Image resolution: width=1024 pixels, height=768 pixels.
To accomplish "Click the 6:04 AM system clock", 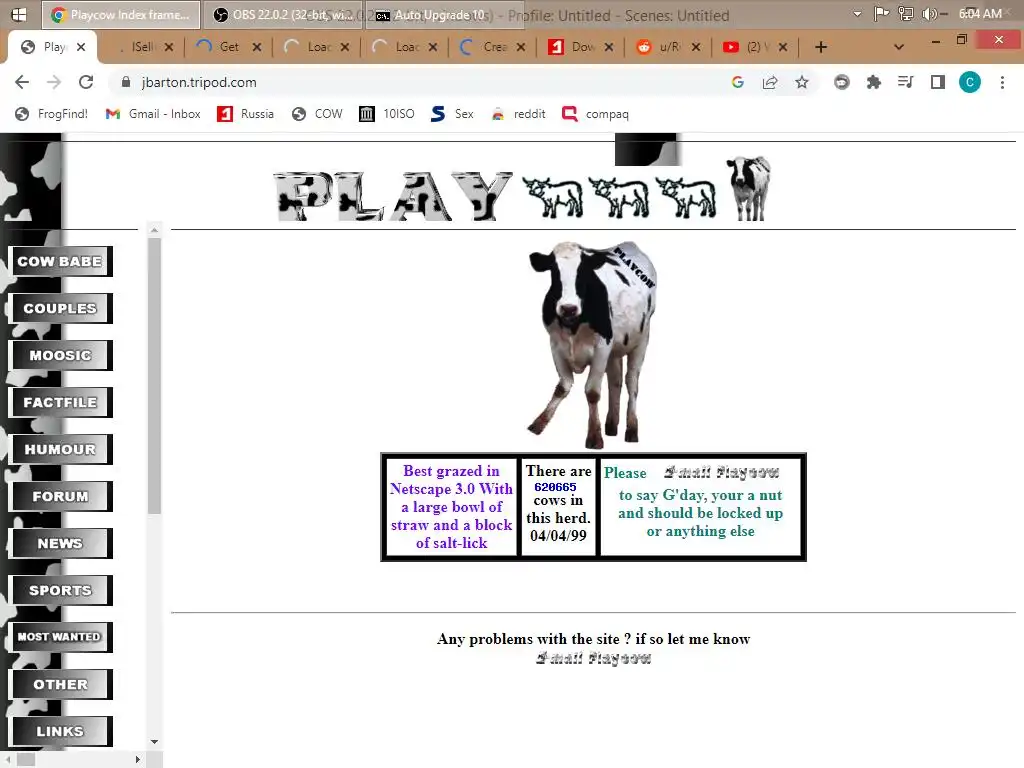I will 980,14.
